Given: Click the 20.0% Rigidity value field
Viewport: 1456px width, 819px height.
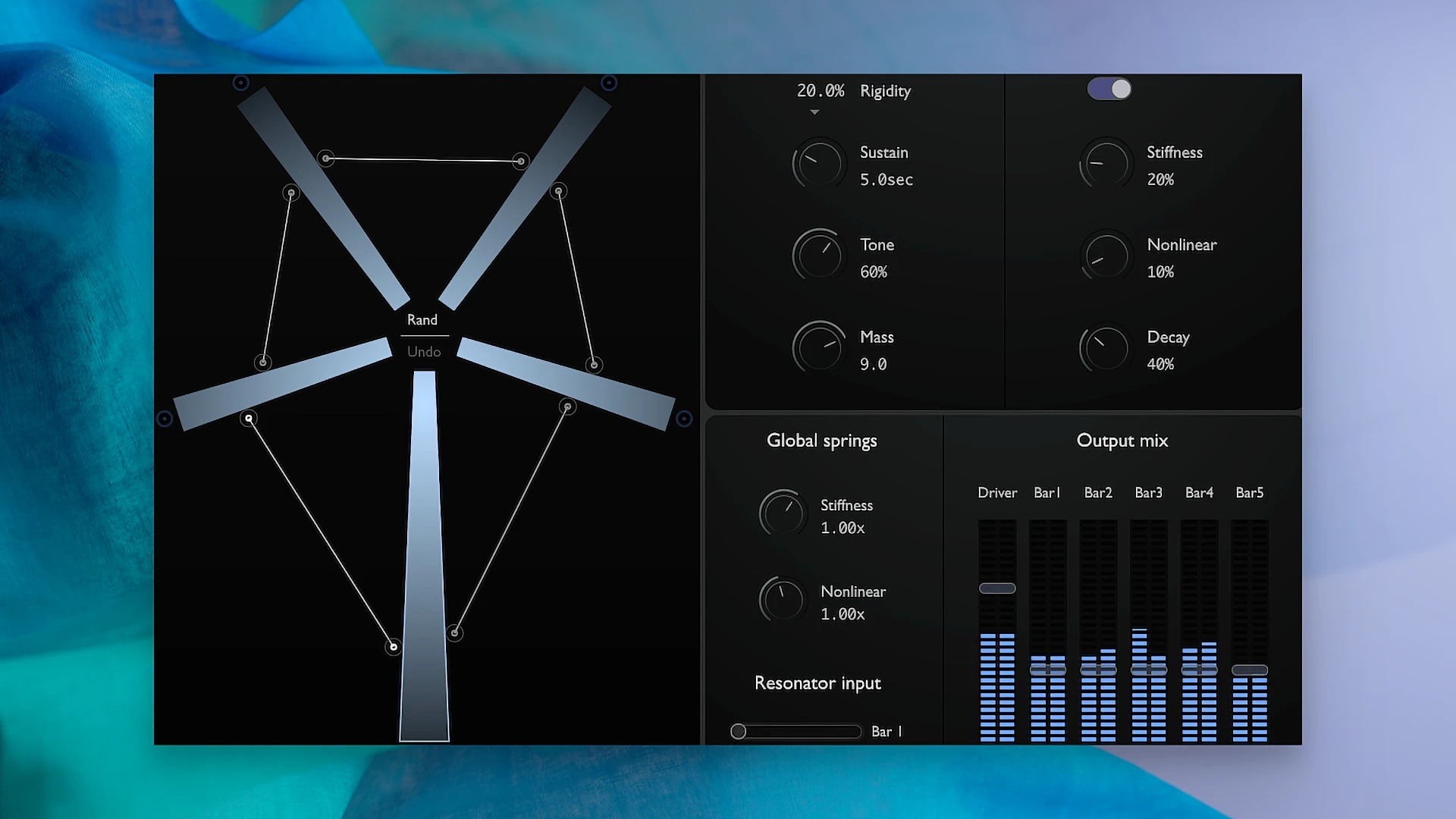Looking at the screenshot, I should [x=820, y=91].
